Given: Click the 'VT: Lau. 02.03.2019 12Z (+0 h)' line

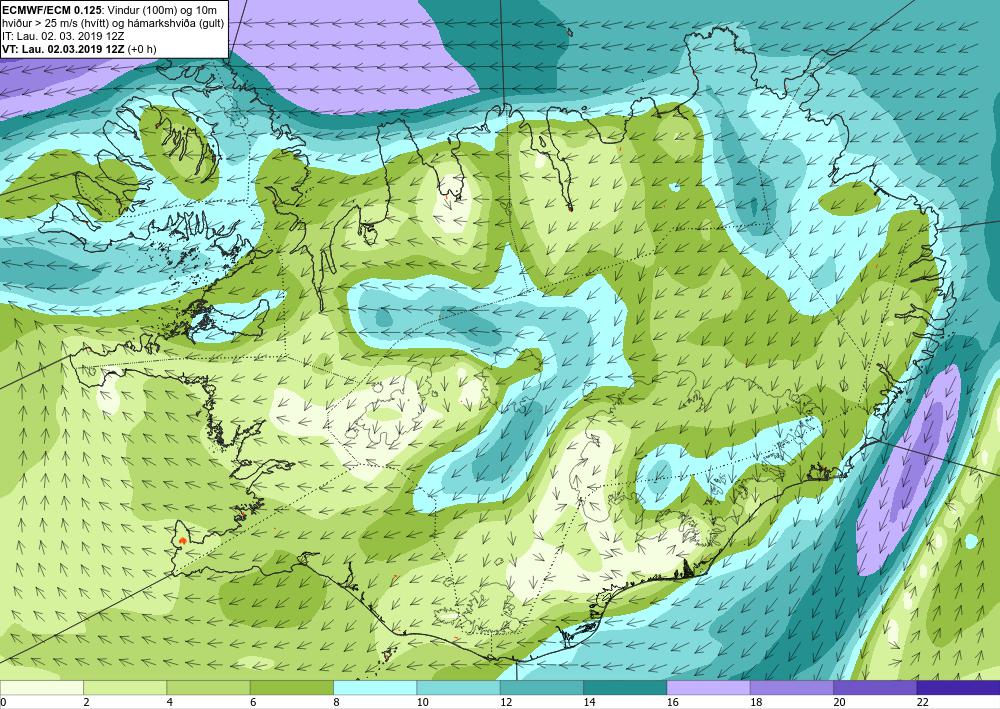Looking at the screenshot, I should click(x=79, y=48).
